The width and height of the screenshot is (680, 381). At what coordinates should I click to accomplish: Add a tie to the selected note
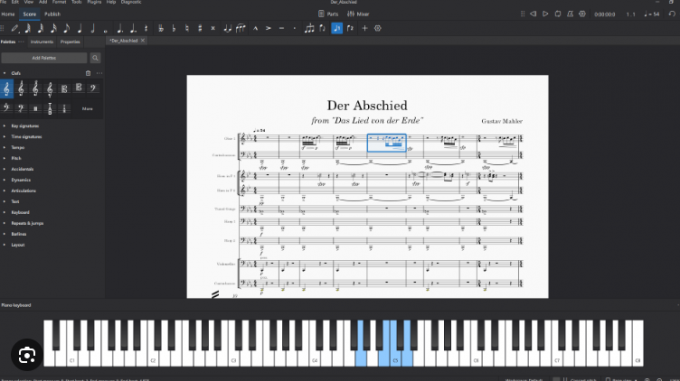[227, 29]
